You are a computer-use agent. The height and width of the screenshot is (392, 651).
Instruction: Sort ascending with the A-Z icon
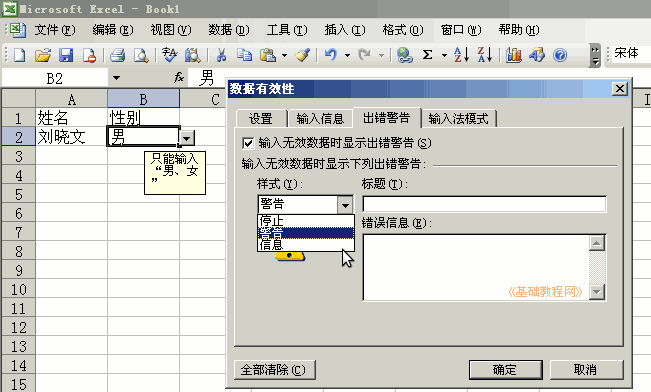point(461,55)
